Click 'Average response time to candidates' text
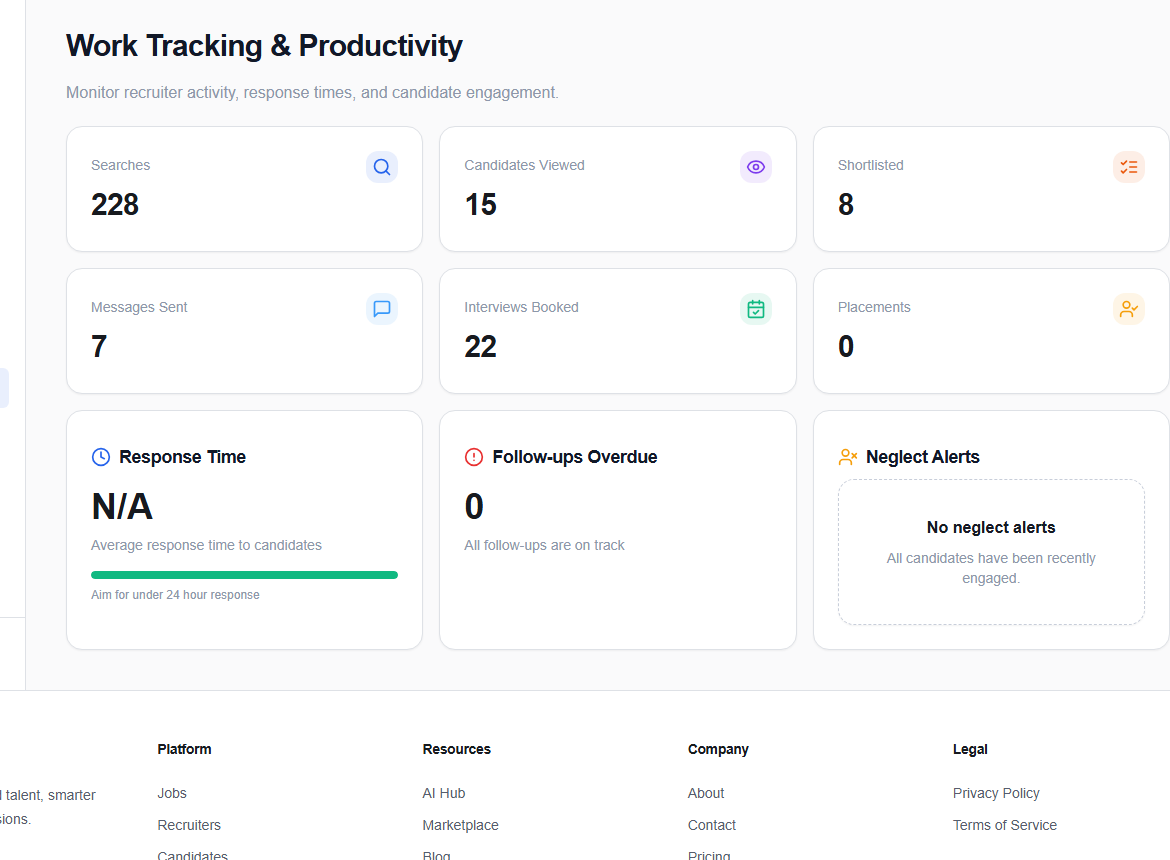Image resolution: width=1170 pixels, height=860 pixels. tap(206, 545)
